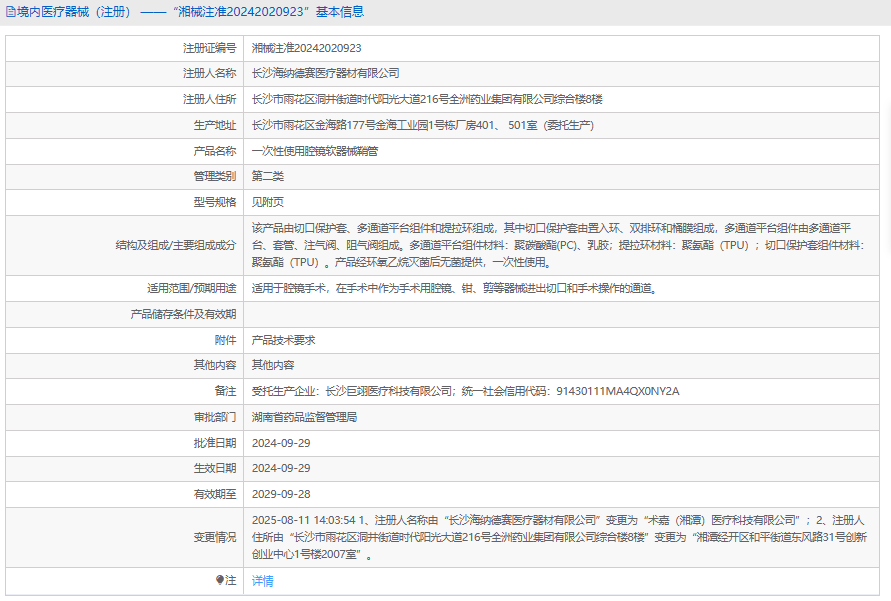Click the 适用范围/预期用途 label

tap(191, 289)
